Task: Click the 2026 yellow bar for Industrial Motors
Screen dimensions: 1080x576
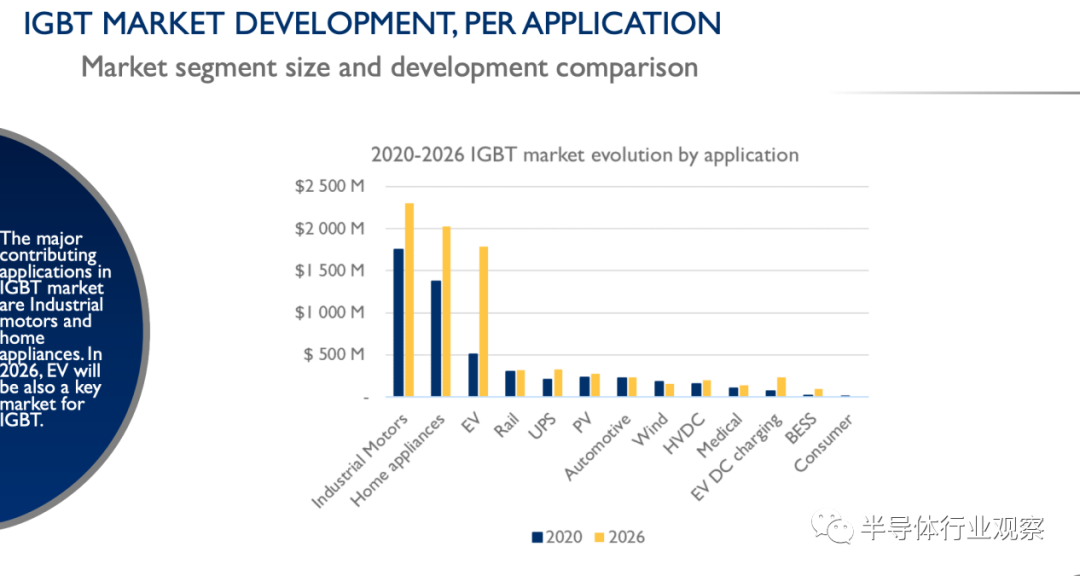Action: 409,300
